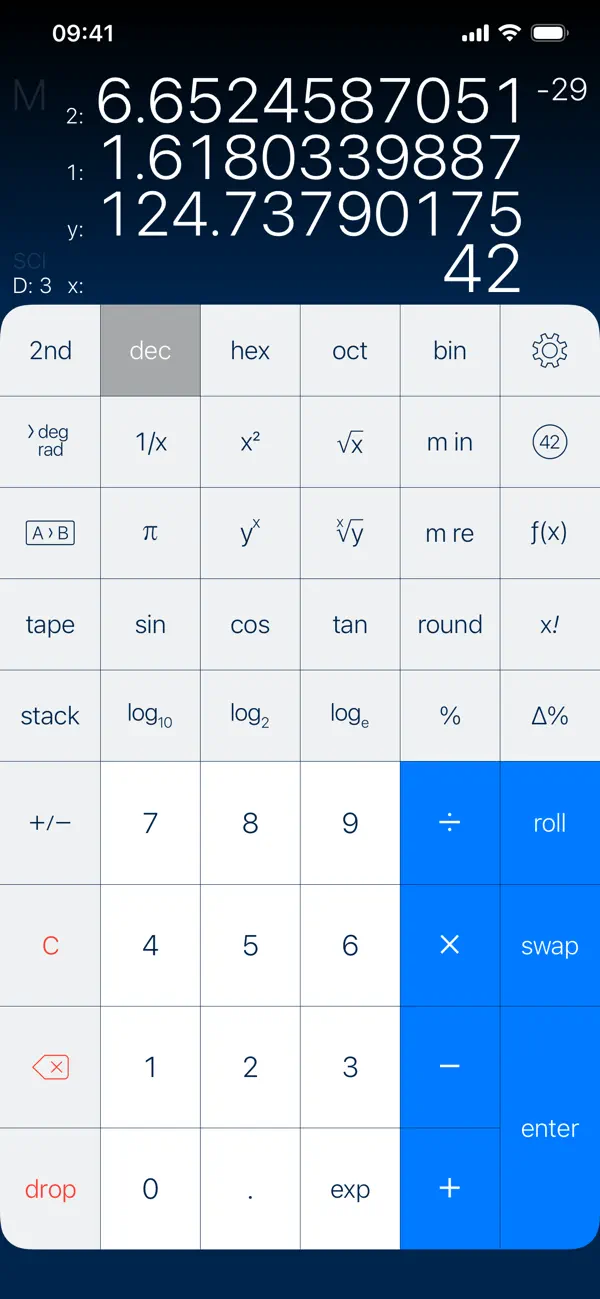The image size is (600, 1299).
Task: Switch to binary base
Action: pos(449,350)
